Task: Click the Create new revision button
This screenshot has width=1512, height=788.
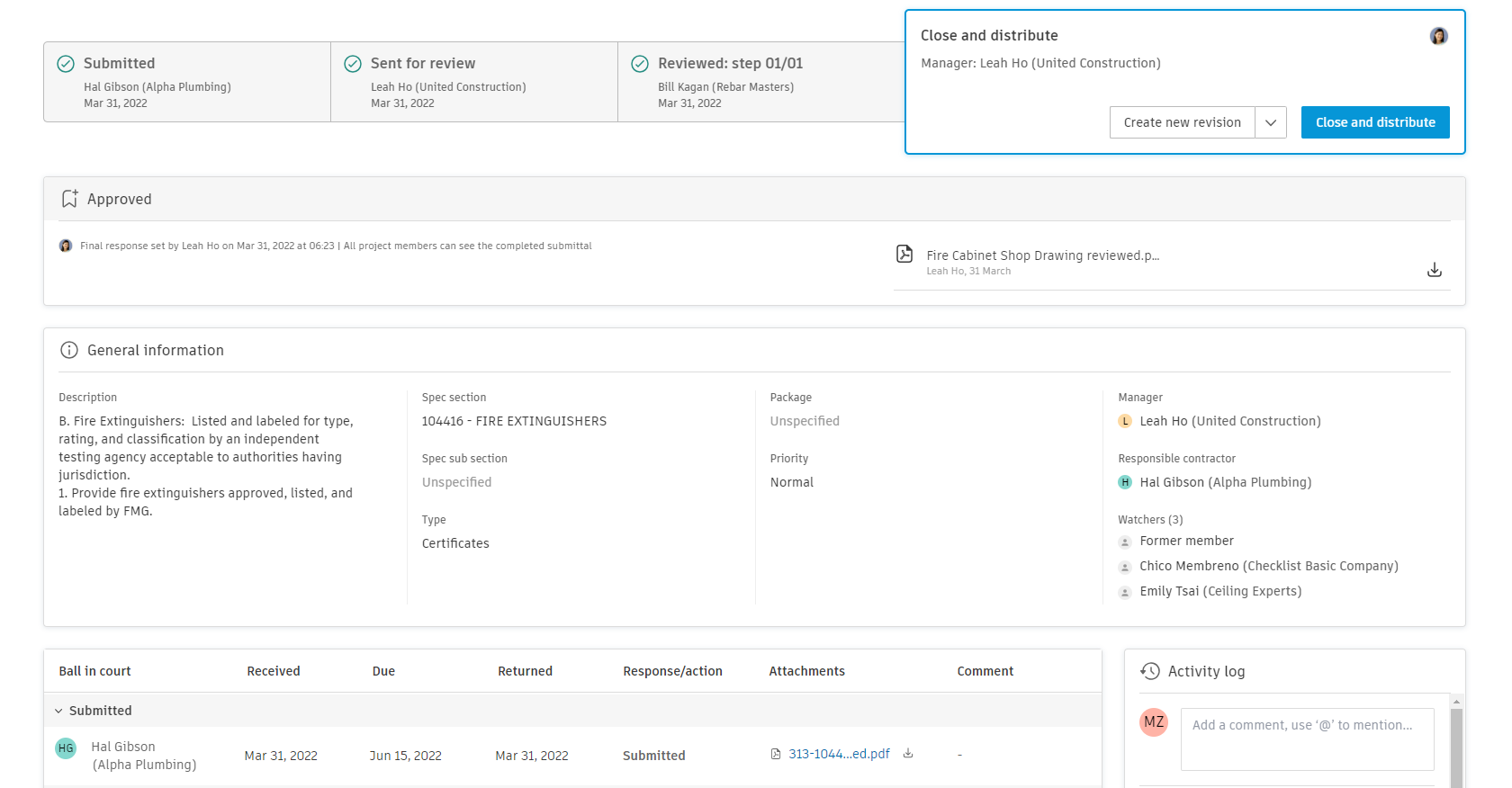Action: tap(1182, 122)
